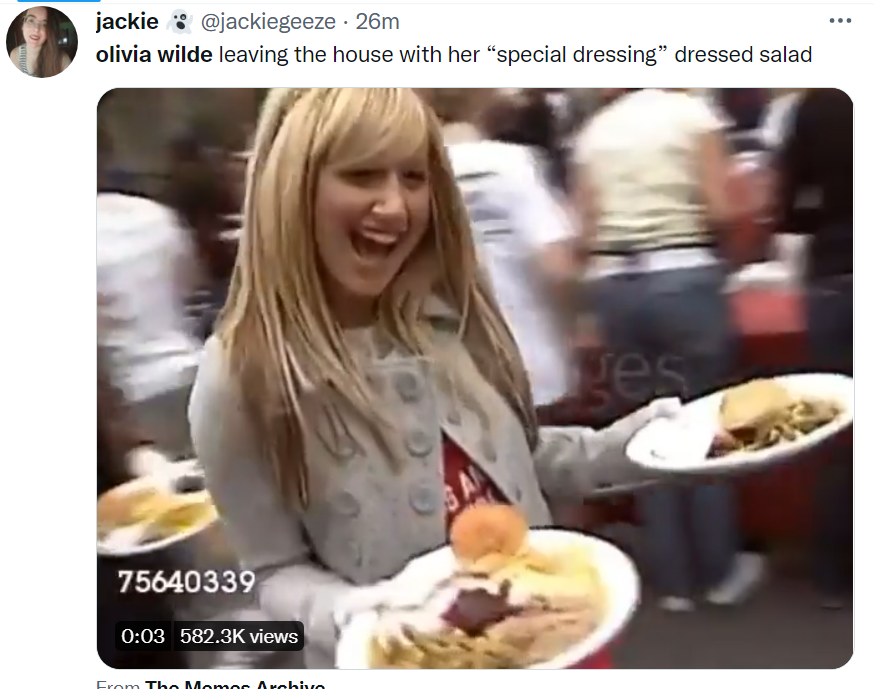Click the blue tab indicator at top
The height and width of the screenshot is (689, 874).
59,1
